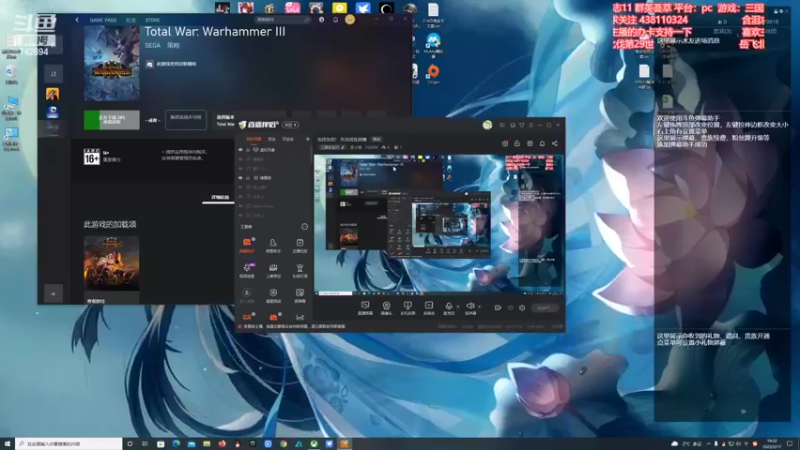Add screen capture source in bottom toolbar
This screenshot has width=800, height=450.
click(365, 308)
